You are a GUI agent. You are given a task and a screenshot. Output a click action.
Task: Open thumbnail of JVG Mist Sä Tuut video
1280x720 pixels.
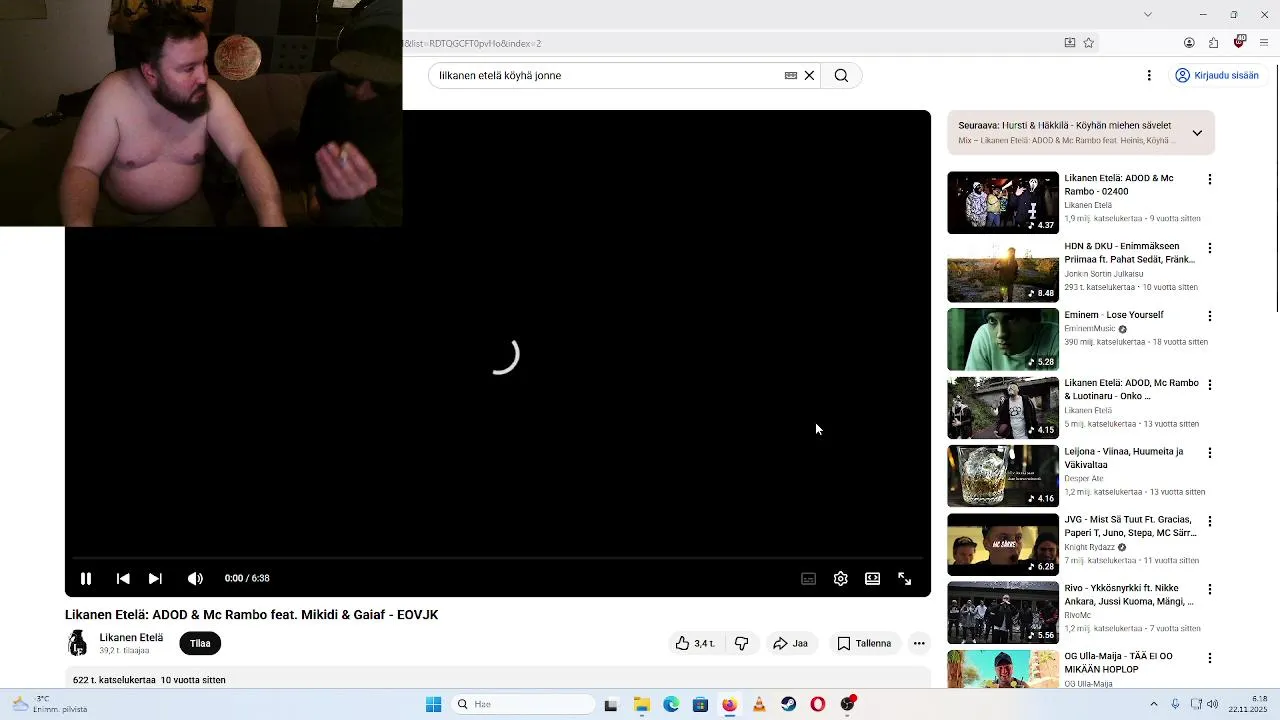1003,545
